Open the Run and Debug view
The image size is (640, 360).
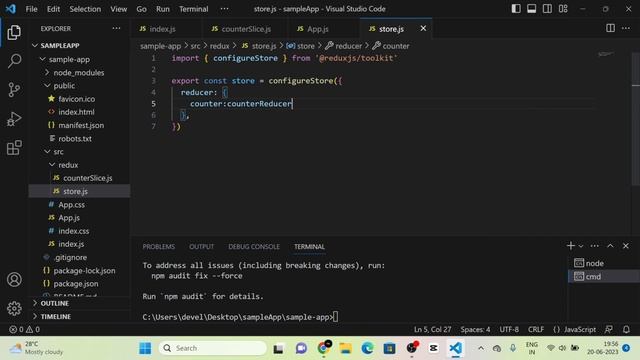[x=14, y=119]
